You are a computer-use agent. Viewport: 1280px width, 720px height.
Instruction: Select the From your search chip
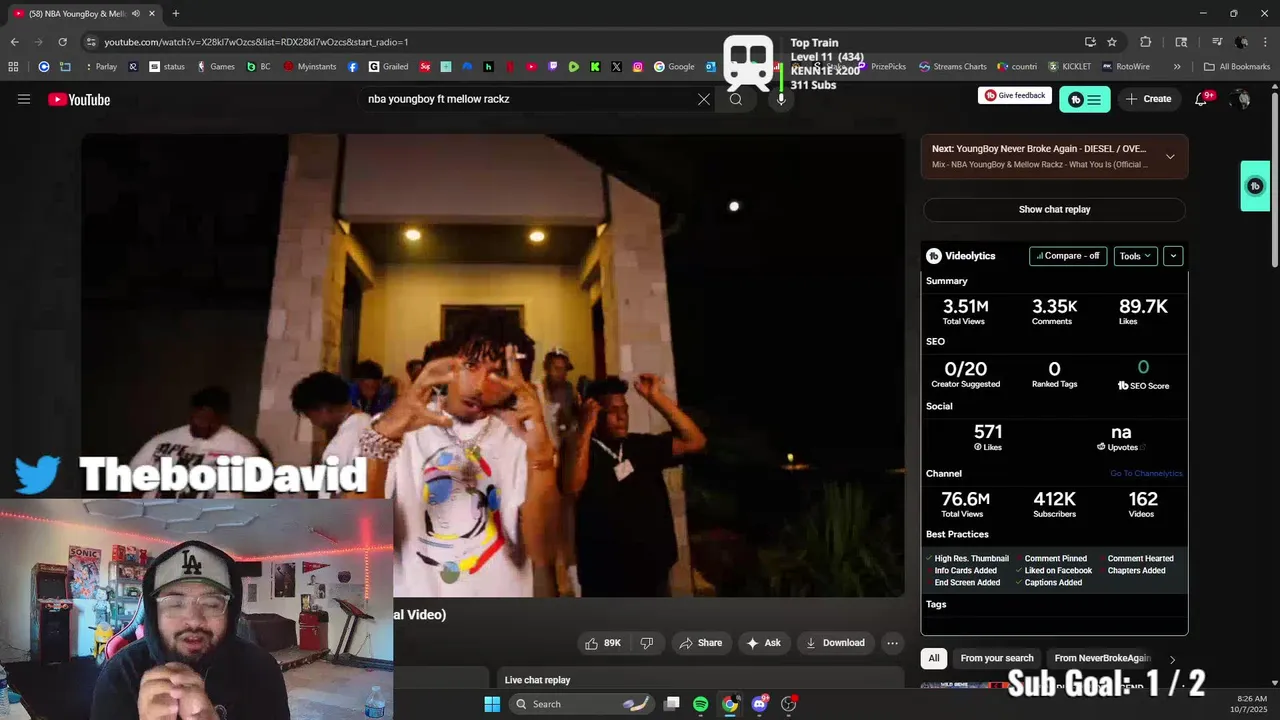point(997,658)
